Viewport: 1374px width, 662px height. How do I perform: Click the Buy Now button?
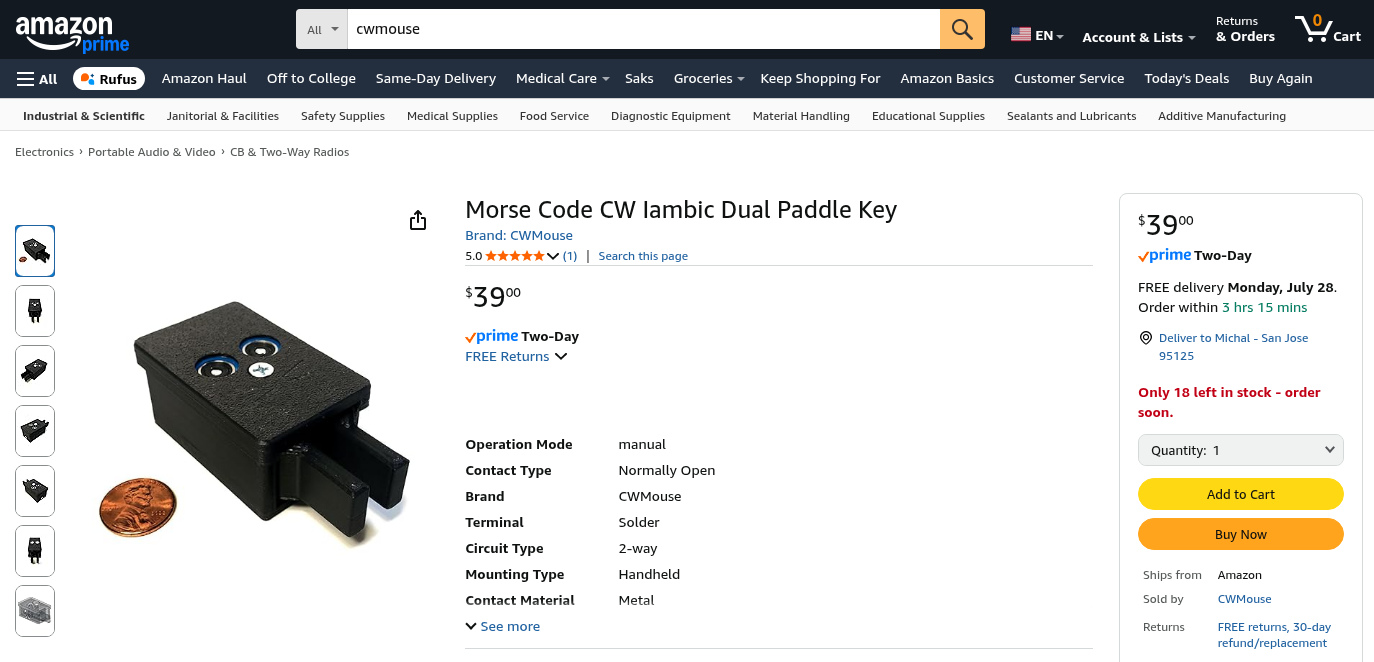coord(1241,534)
